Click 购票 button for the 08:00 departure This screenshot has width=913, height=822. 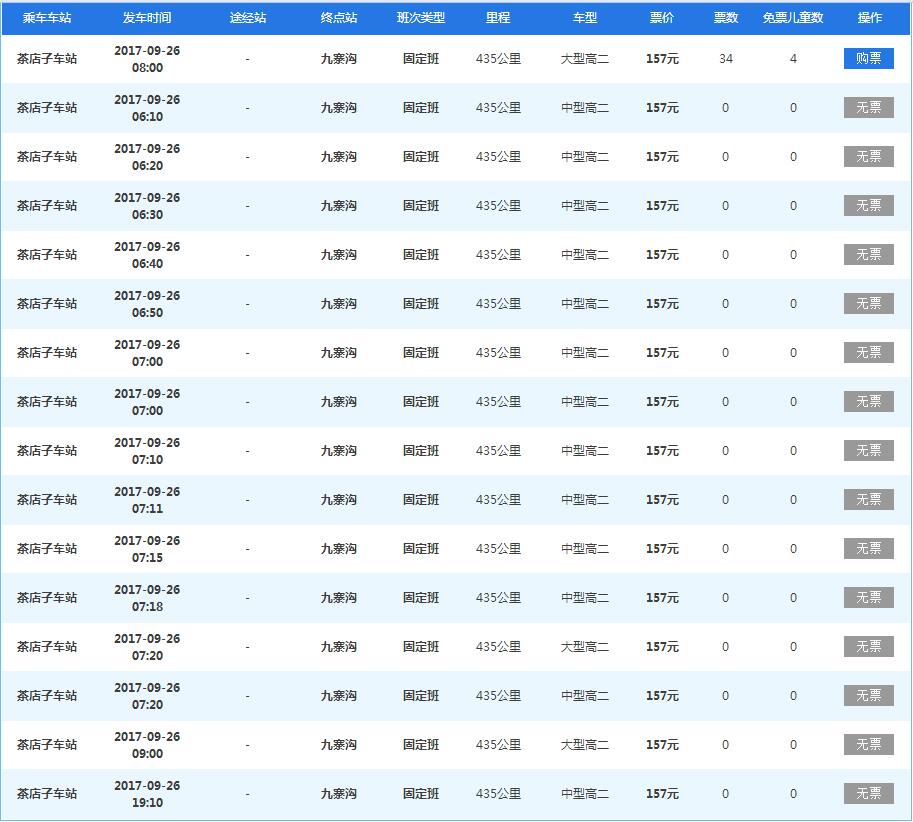coord(868,58)
